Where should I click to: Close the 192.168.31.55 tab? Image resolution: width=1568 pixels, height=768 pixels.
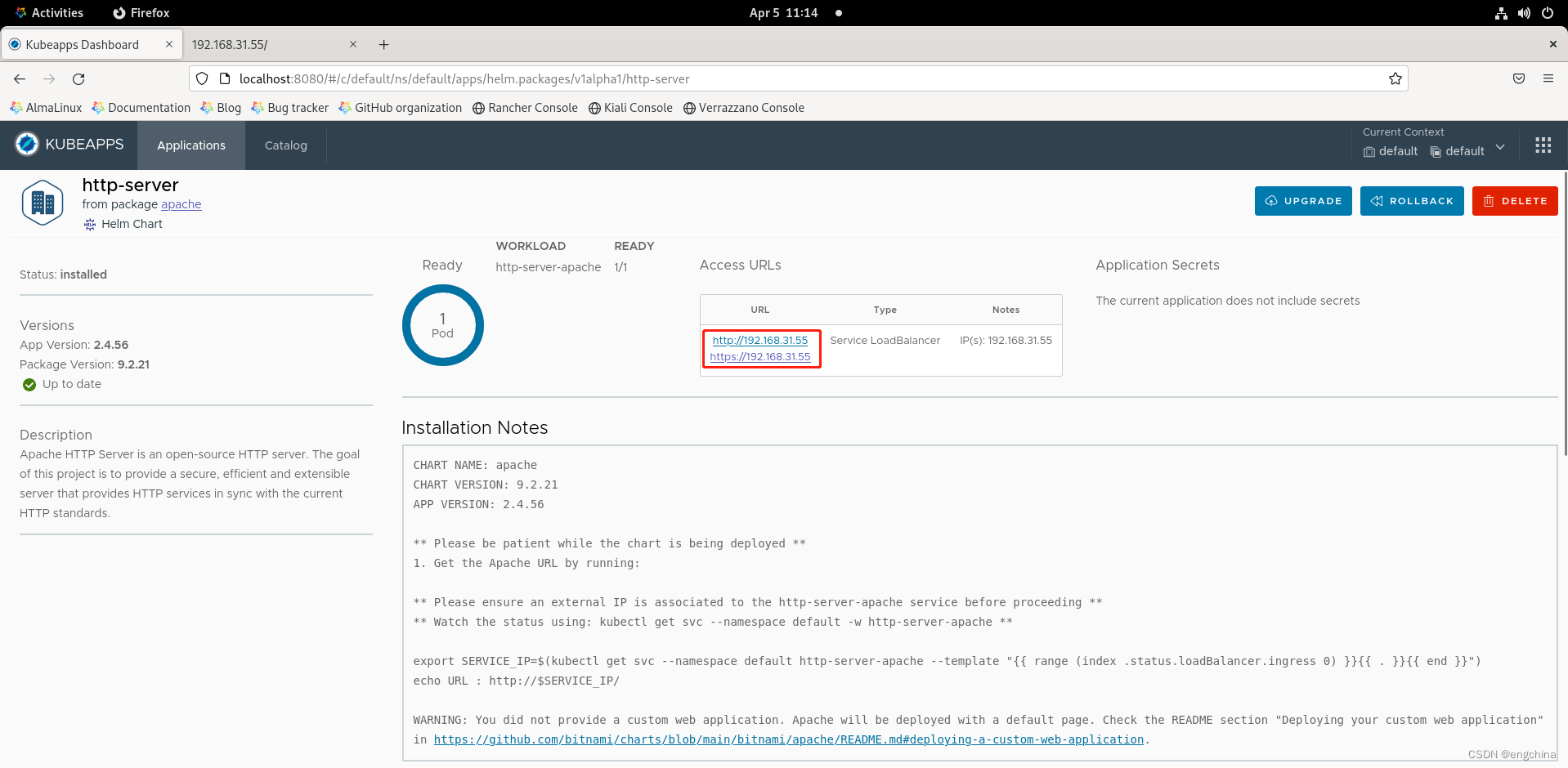pos(353,45)
